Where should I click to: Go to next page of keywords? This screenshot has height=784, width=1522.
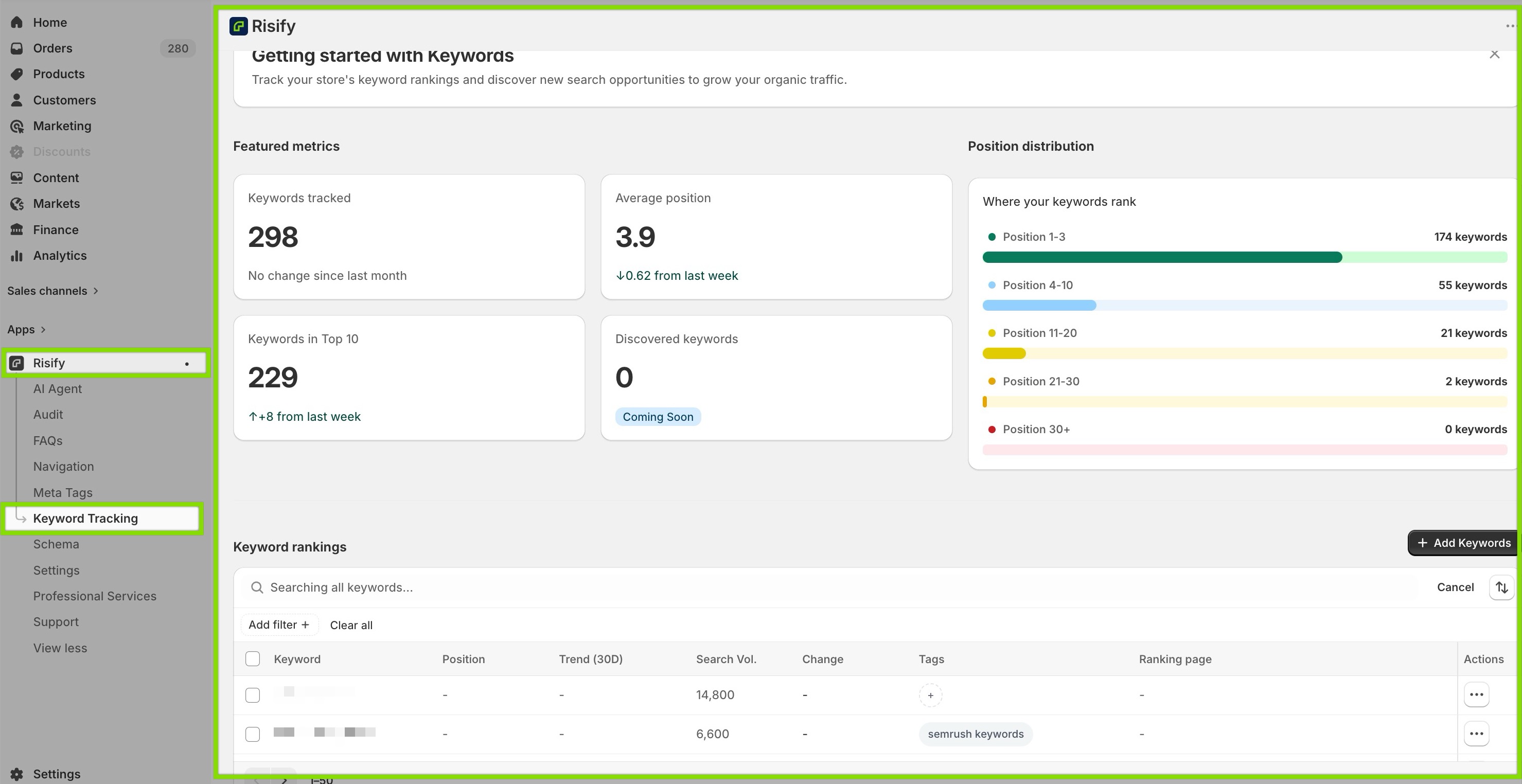coord(284,779)
